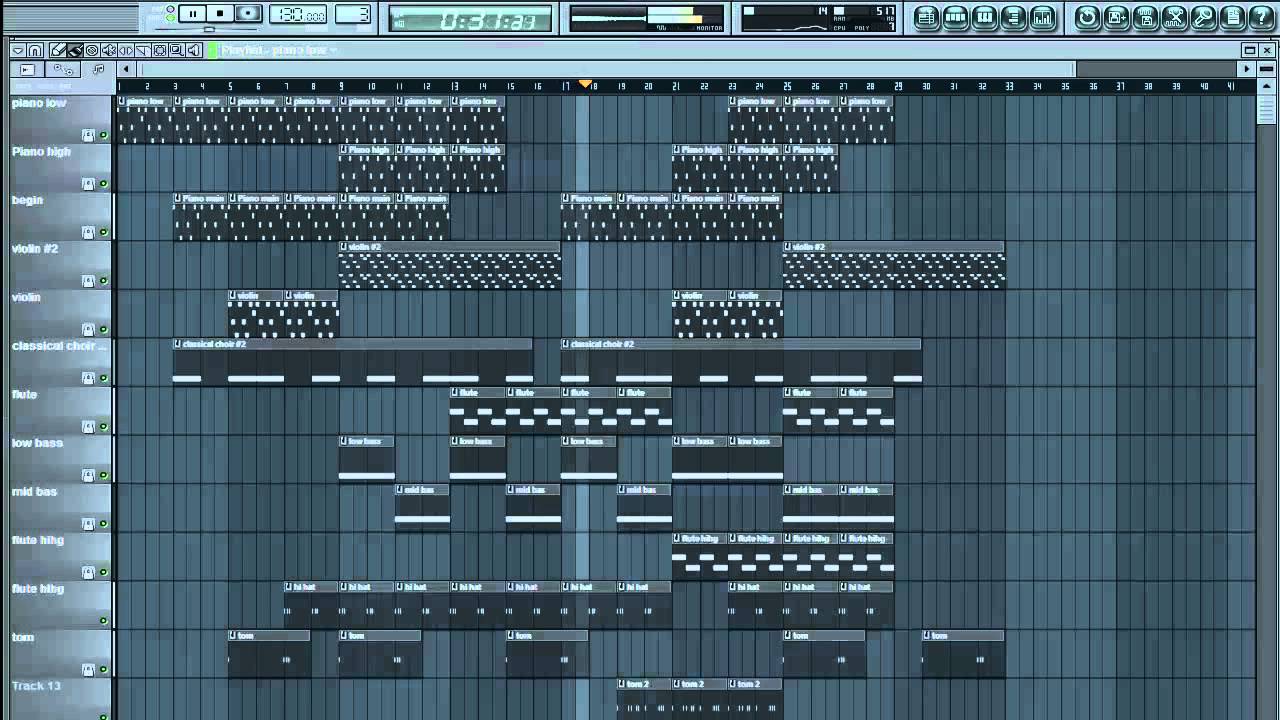The image size is (1280, 720).
Task: Select the pencil draw tool
Action: [58, 50]
